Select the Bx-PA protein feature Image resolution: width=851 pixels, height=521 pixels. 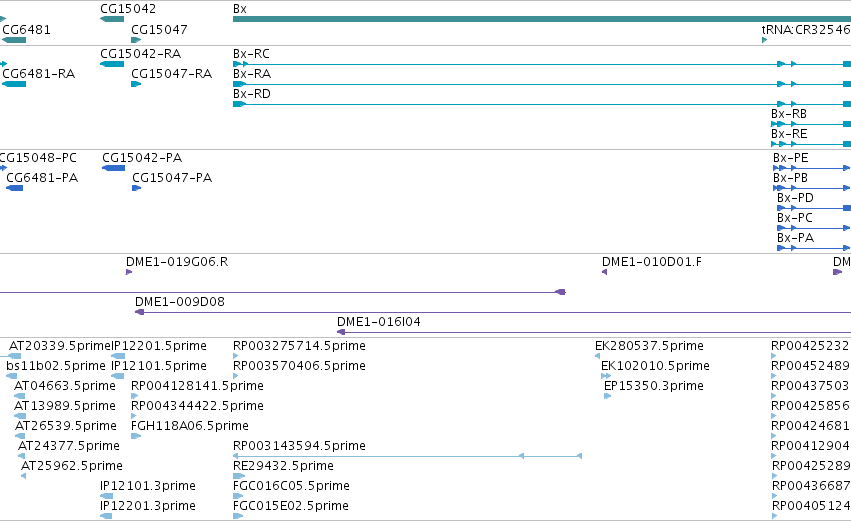[x=795, y=238]
